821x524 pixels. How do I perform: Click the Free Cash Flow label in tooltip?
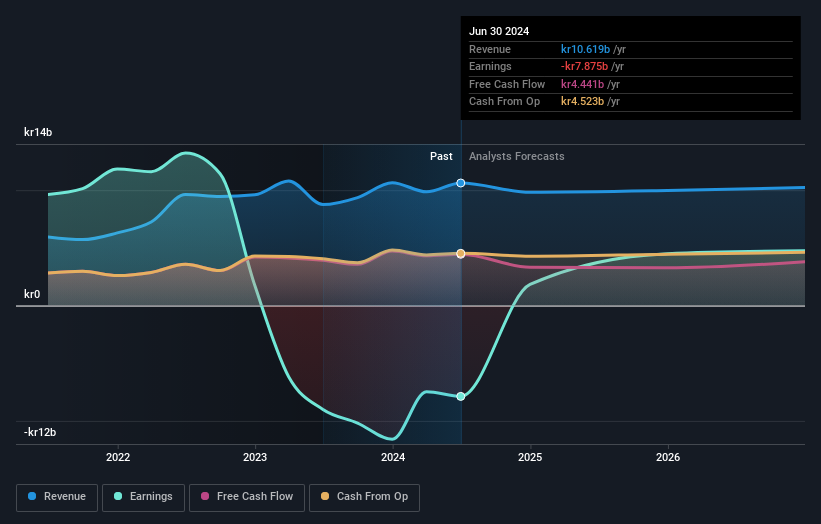coord(507,84)
